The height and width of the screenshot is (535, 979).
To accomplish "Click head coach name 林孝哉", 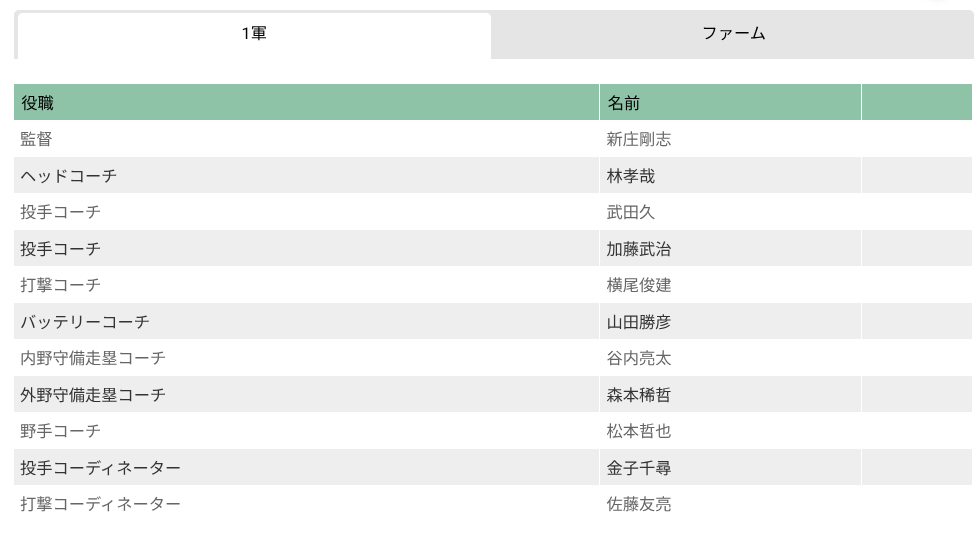I will [631, 176].
